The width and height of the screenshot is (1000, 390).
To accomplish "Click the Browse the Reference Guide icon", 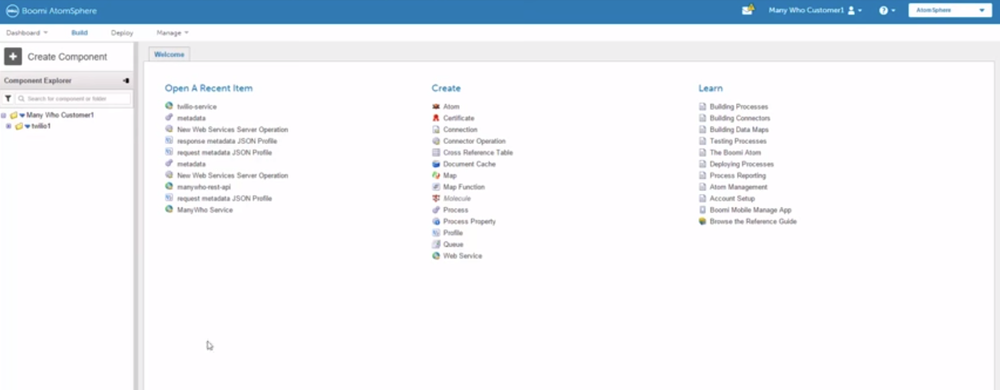I will [x=703, y=222].
